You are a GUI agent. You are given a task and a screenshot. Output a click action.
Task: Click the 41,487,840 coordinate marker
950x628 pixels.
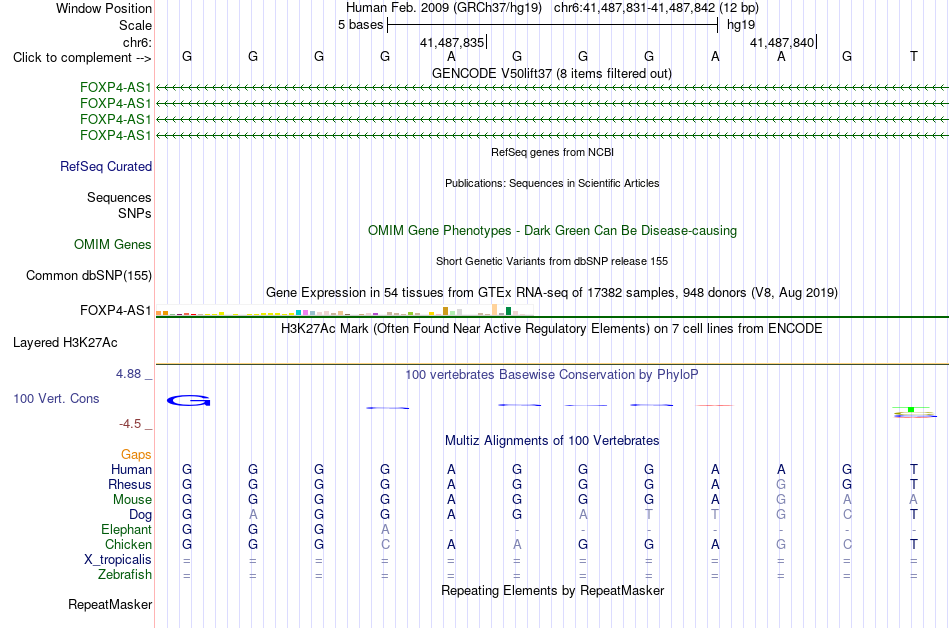coord(782,42)
